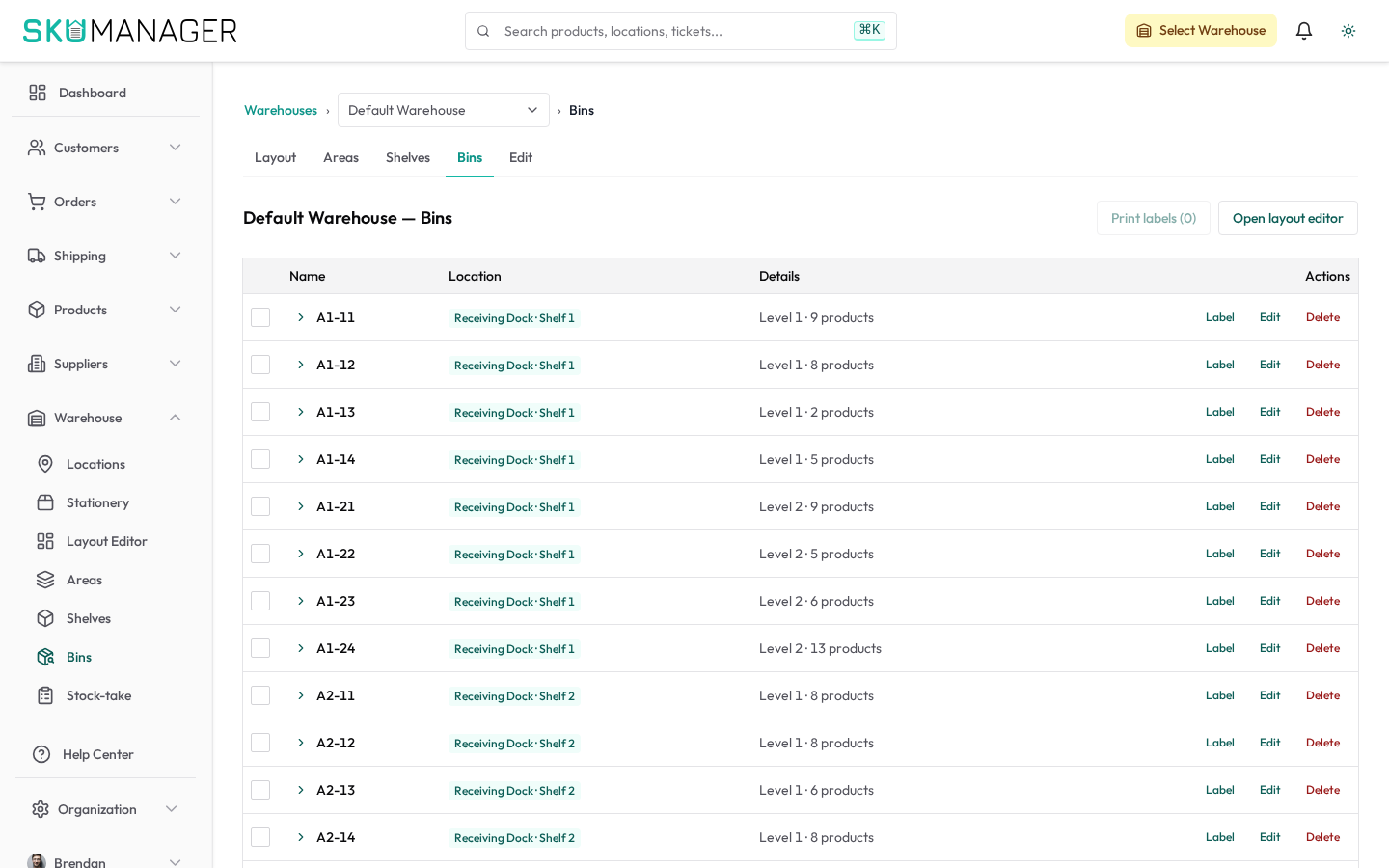
Task: Click Delete for bin A2-13
Action: pos(1323,790)
